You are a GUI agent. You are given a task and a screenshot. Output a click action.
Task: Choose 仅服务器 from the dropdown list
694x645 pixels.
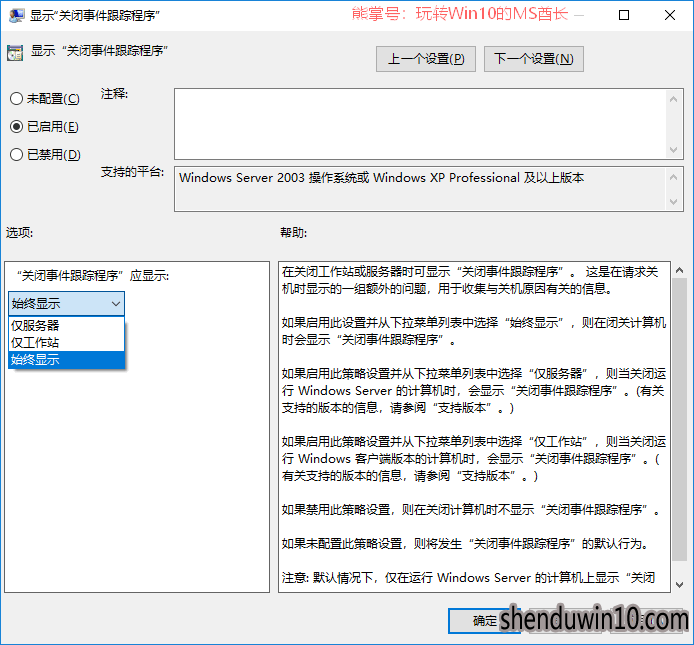click(66, 325)
